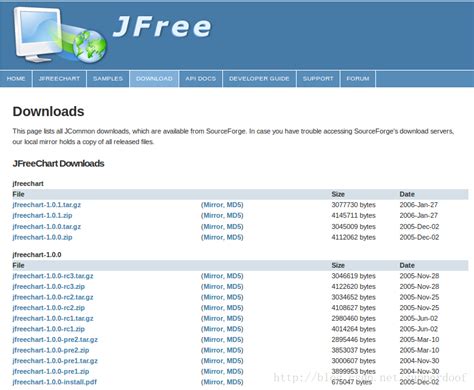Open the Mirror link for jfreechart-1.0.0.tar.gz

tap(213, 227)
